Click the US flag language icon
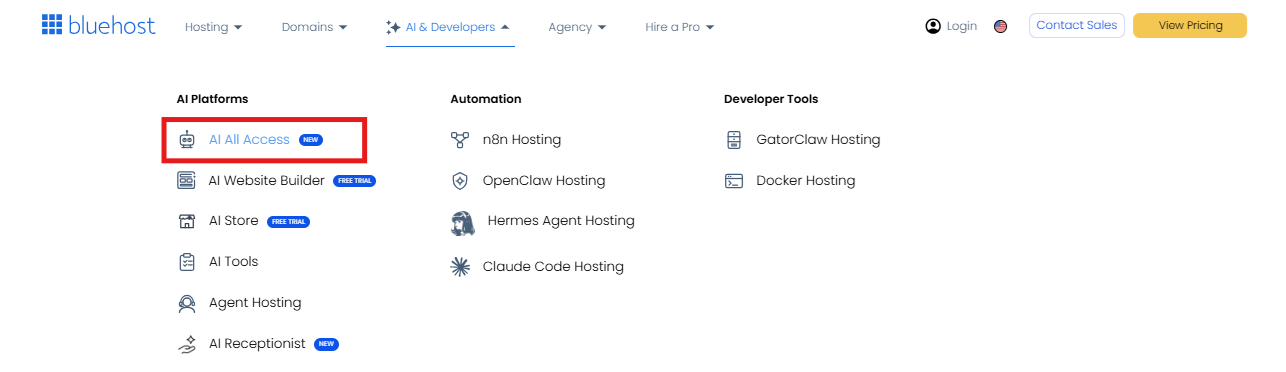Viewport: 1286px width, 372px height. [1000, 27]
